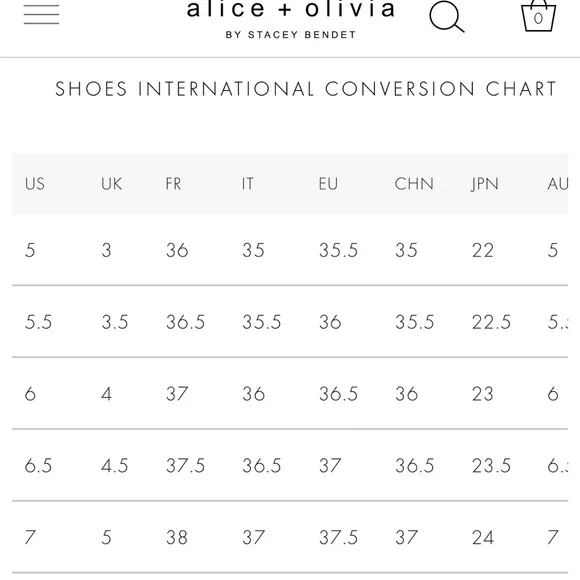Select the EU column header

[x=328, y=184]
